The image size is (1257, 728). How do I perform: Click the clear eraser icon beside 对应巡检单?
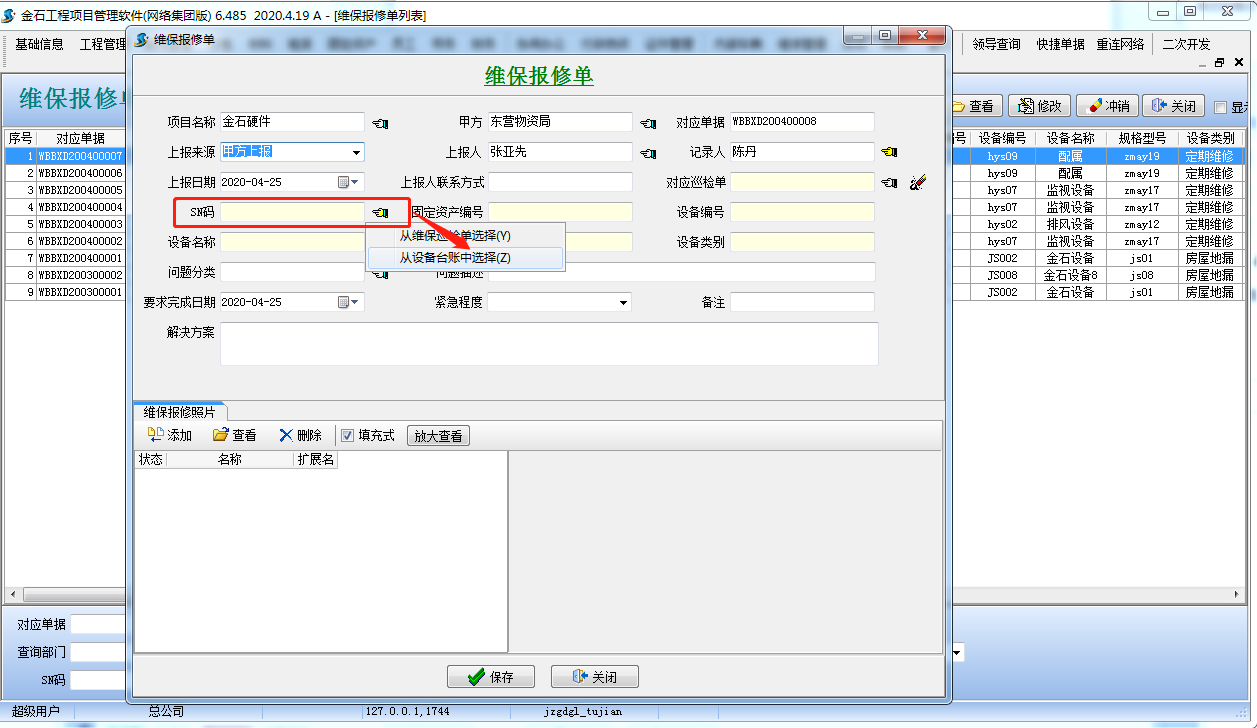coord(918,183)
